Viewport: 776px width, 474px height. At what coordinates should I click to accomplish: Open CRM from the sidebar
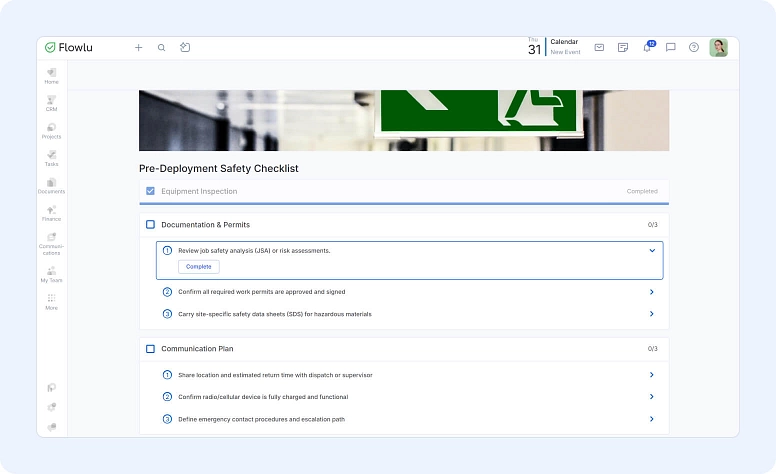(51, 102)
